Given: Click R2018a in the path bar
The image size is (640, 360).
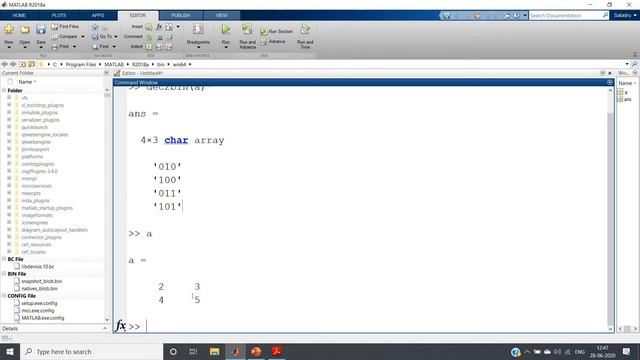Looking at the screenshot, I should point(140,64).
